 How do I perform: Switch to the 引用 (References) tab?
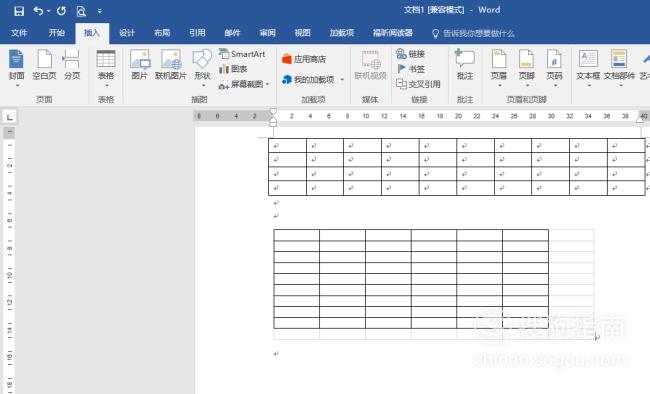(197, 33)
